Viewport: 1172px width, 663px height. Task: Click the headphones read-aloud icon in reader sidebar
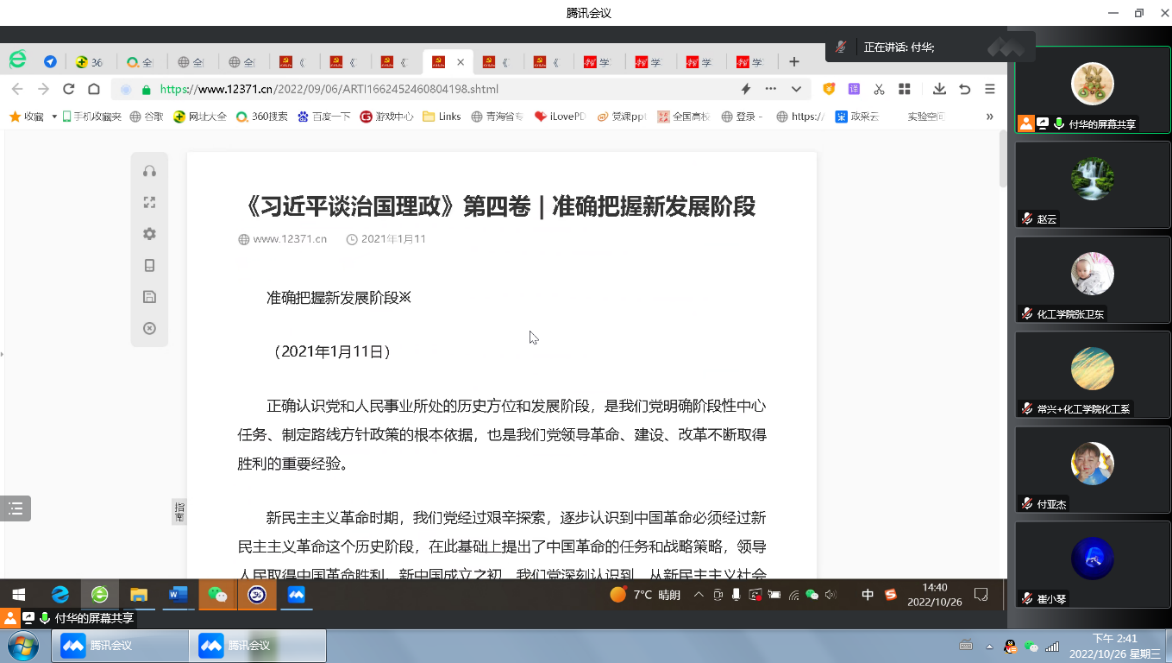(x=149, y=171)
